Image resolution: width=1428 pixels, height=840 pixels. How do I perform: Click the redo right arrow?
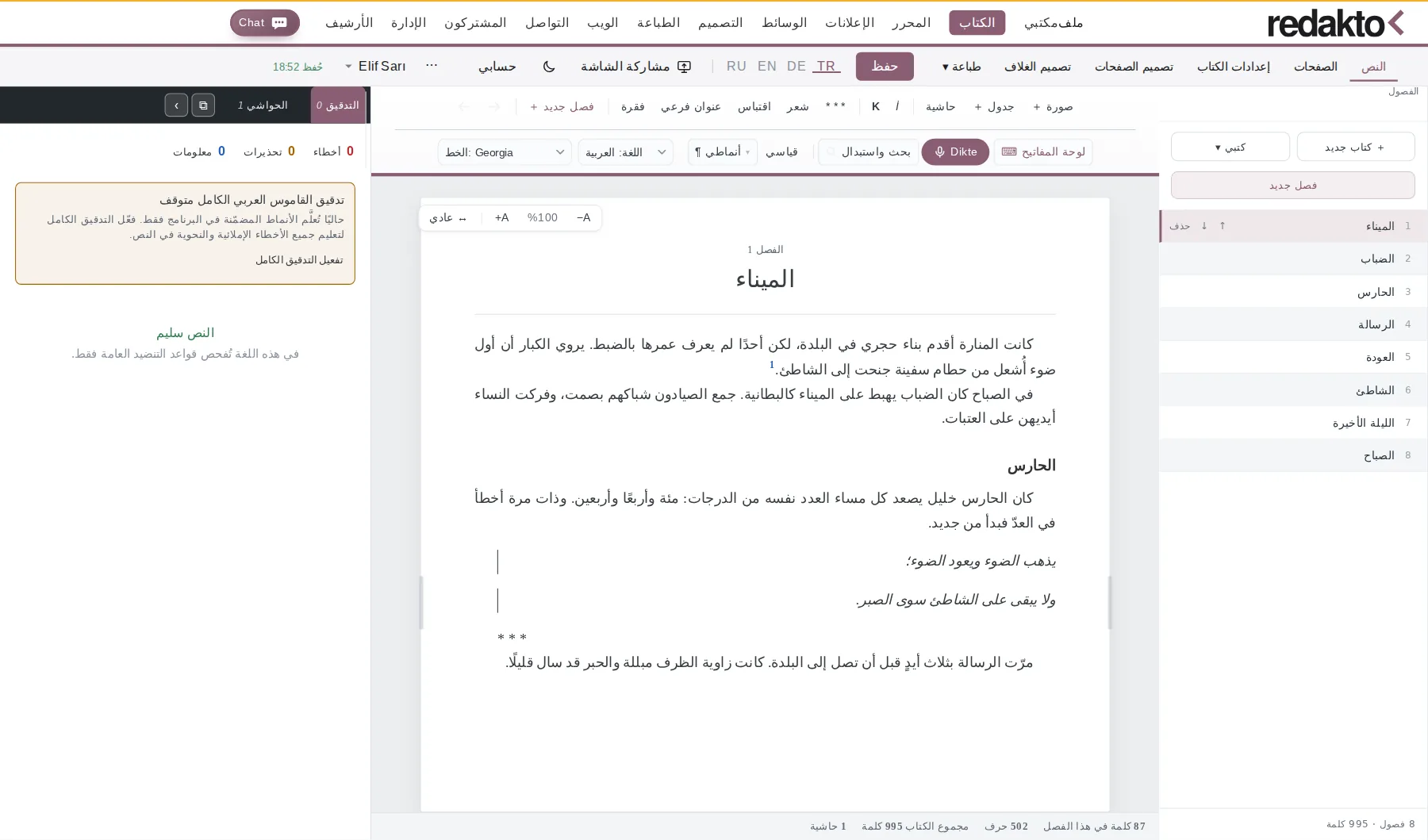[x=494, y=106]
